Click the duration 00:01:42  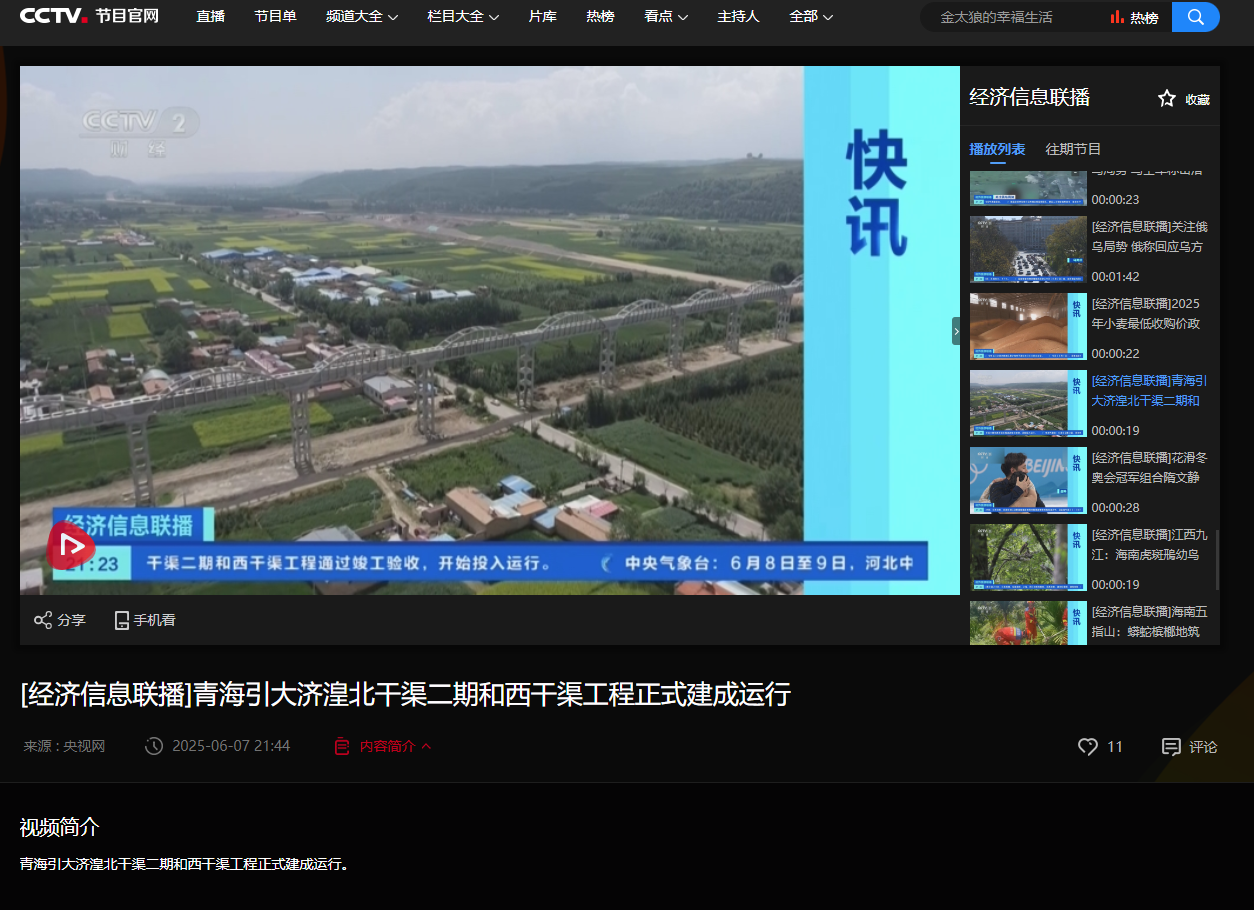click(x=1115, y=277)
